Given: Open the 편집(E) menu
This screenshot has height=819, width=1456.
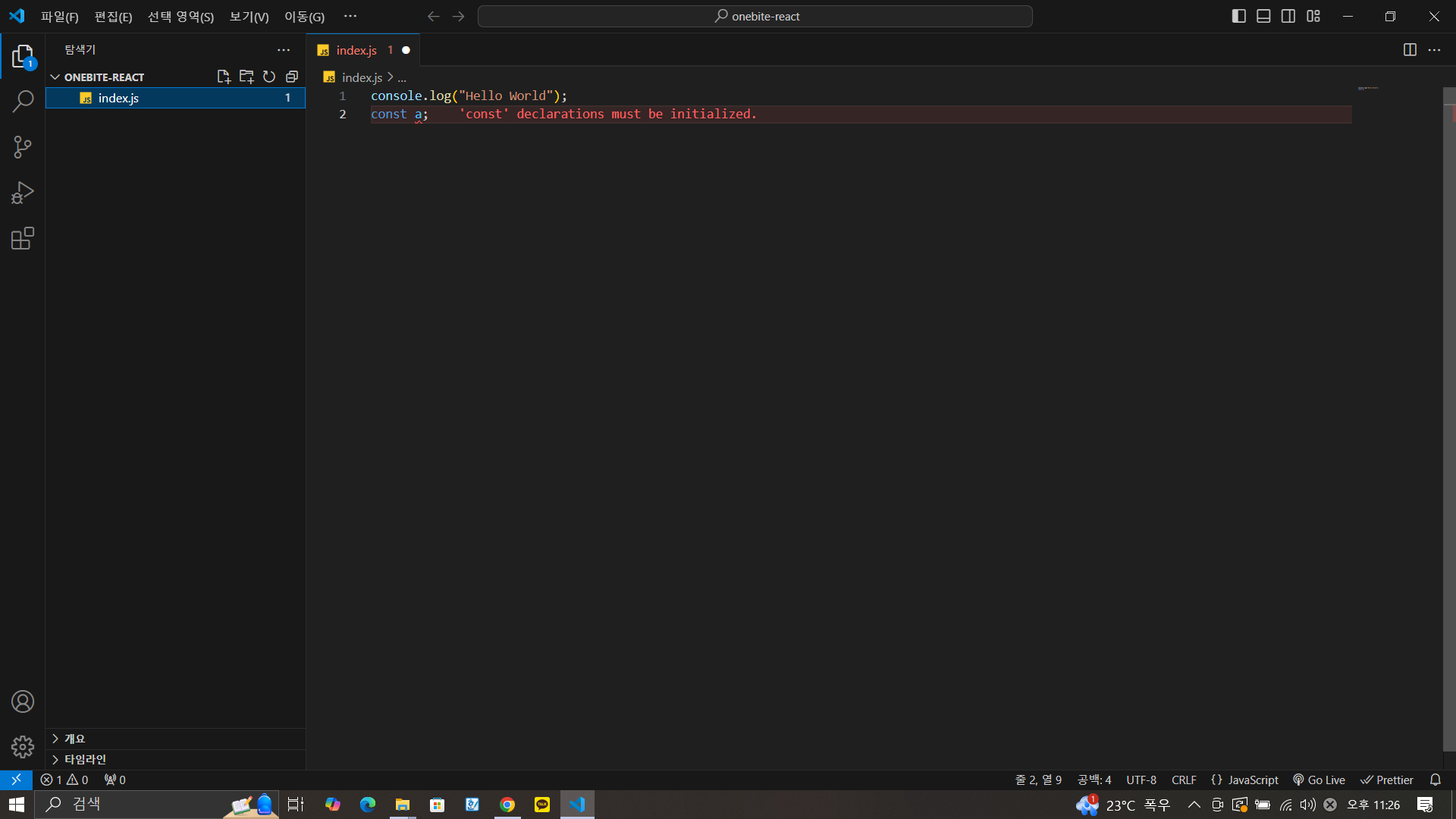Looking at the screenshot, I should click(113, 17).
